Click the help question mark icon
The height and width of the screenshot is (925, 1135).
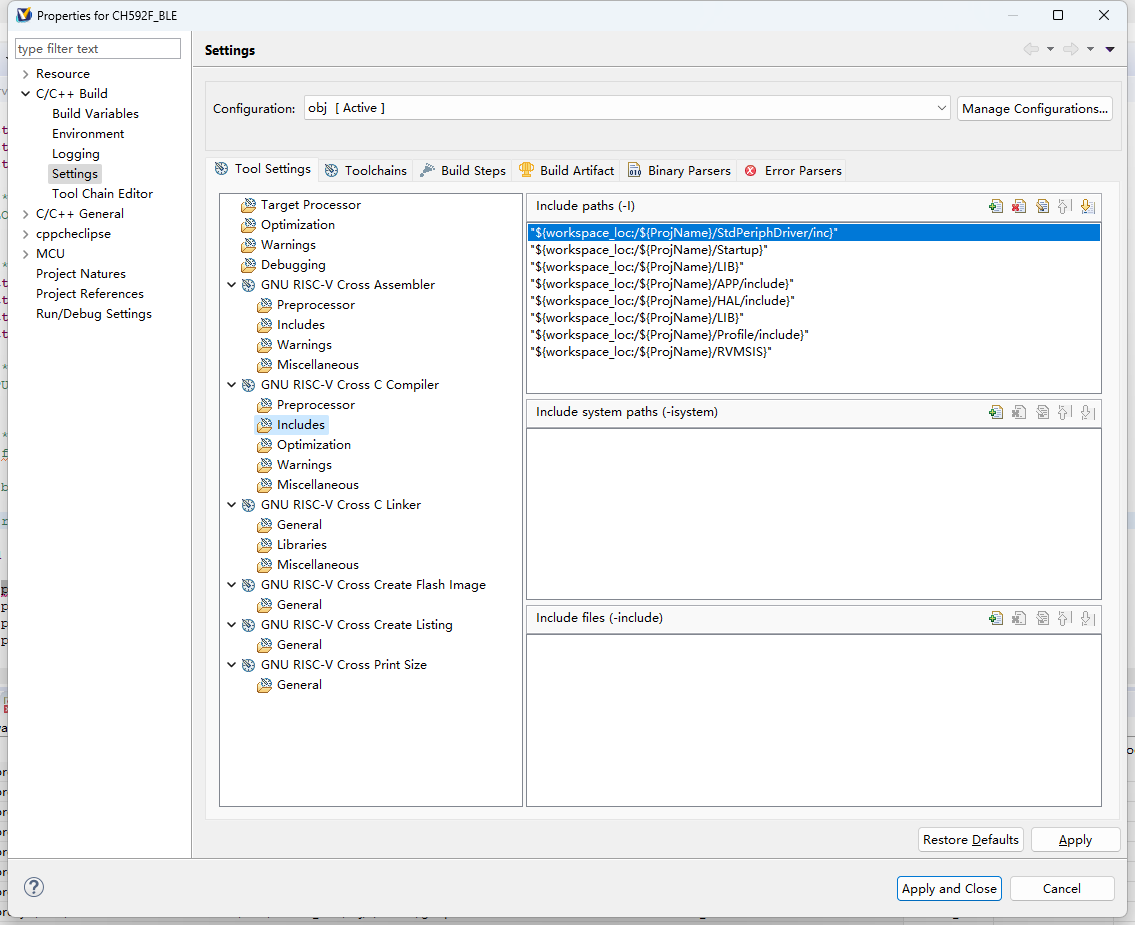point(34,887)
